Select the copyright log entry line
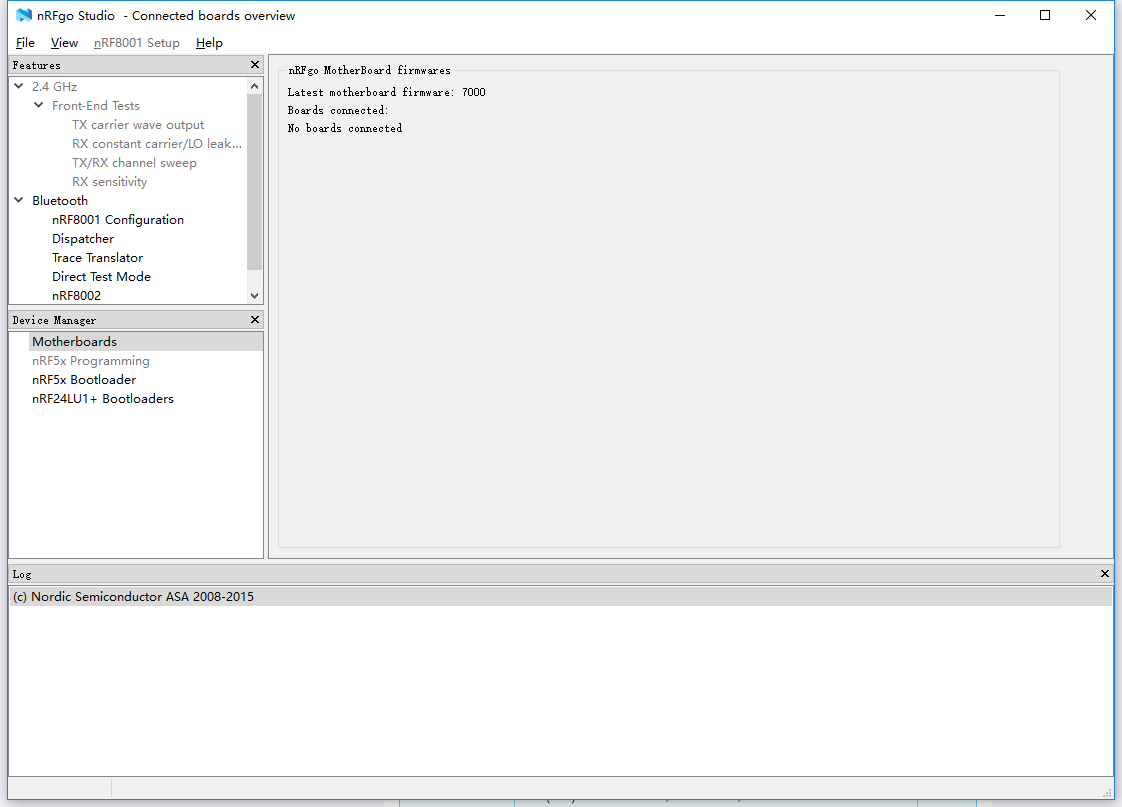The image size is (1122, 807). 133,597
